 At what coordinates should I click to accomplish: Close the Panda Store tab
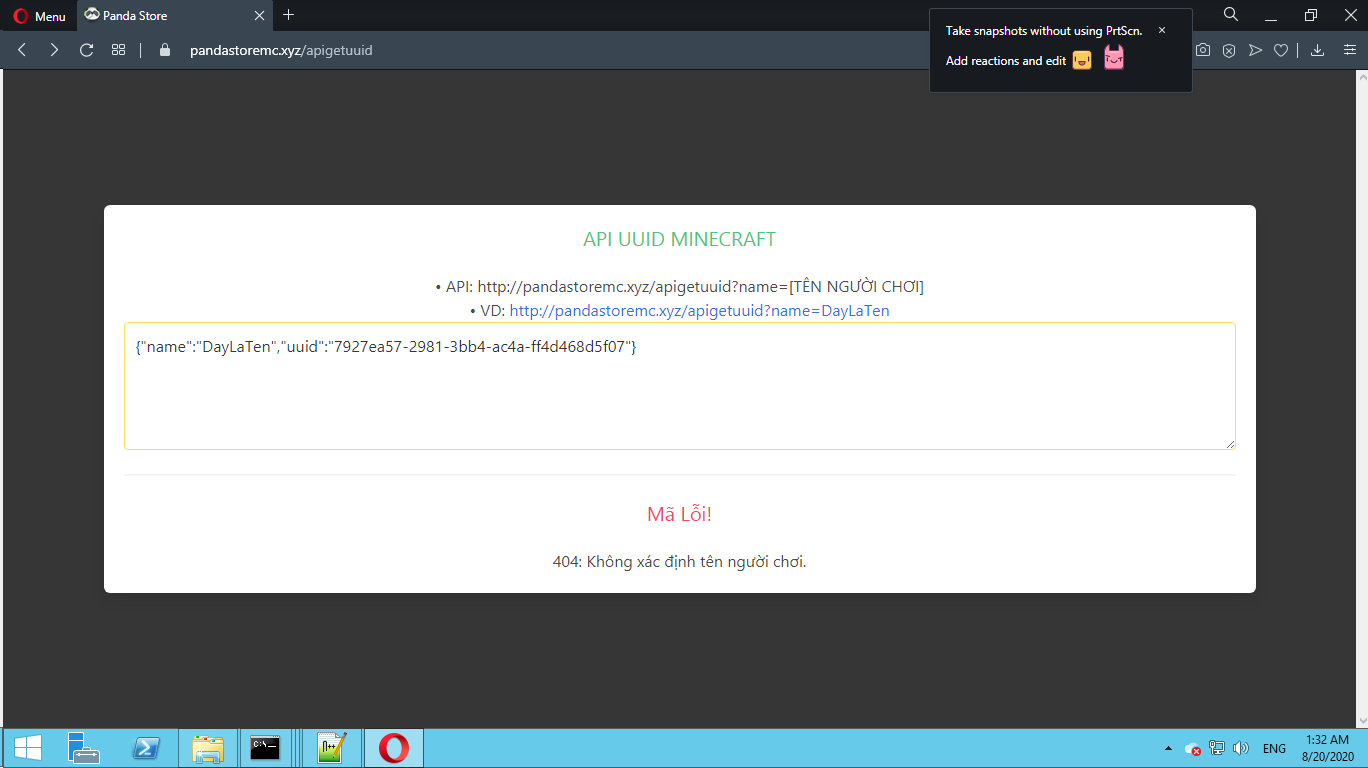[259, 16]
